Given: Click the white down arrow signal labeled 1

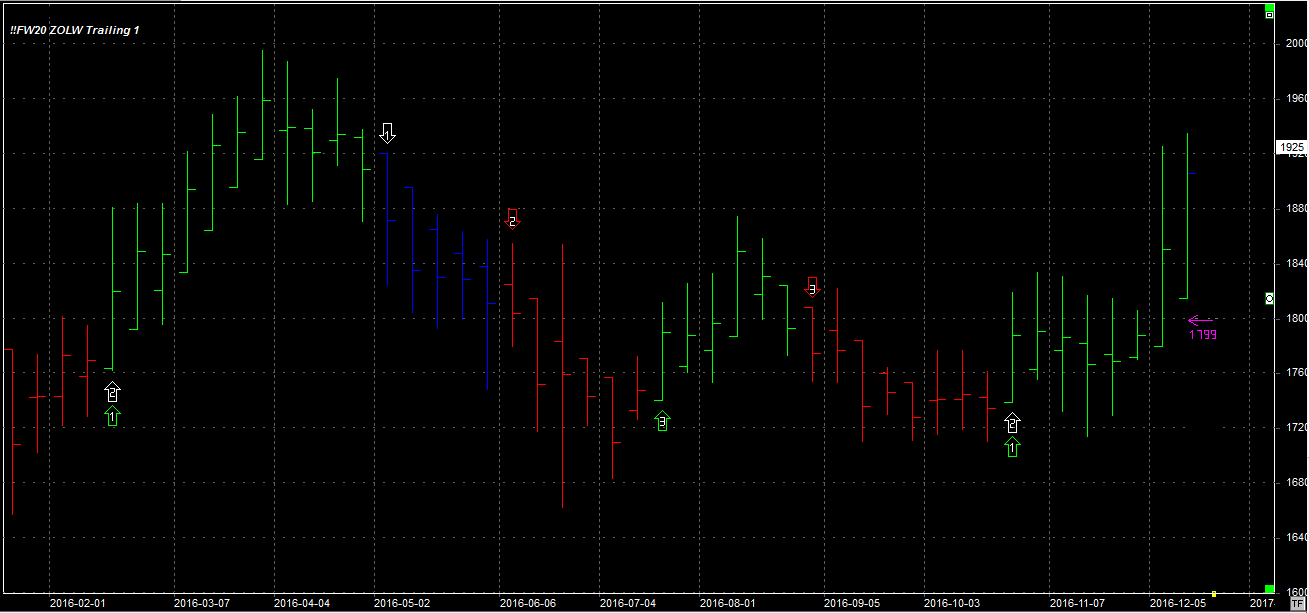Looking at the screenshot, I should 388,133.
